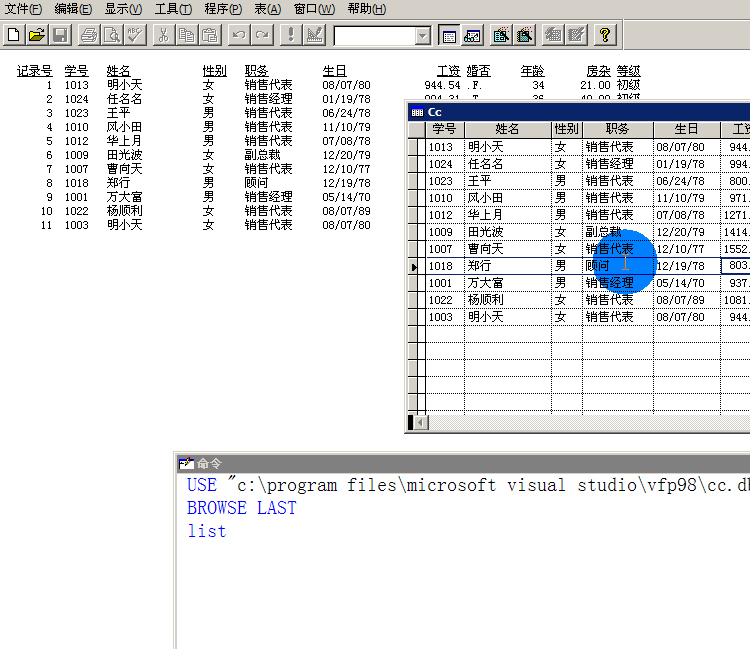Image resolution: width=750 pixels, height=649 pixels.
Task: Click the Open file folder icon
Action: [37, 35]
